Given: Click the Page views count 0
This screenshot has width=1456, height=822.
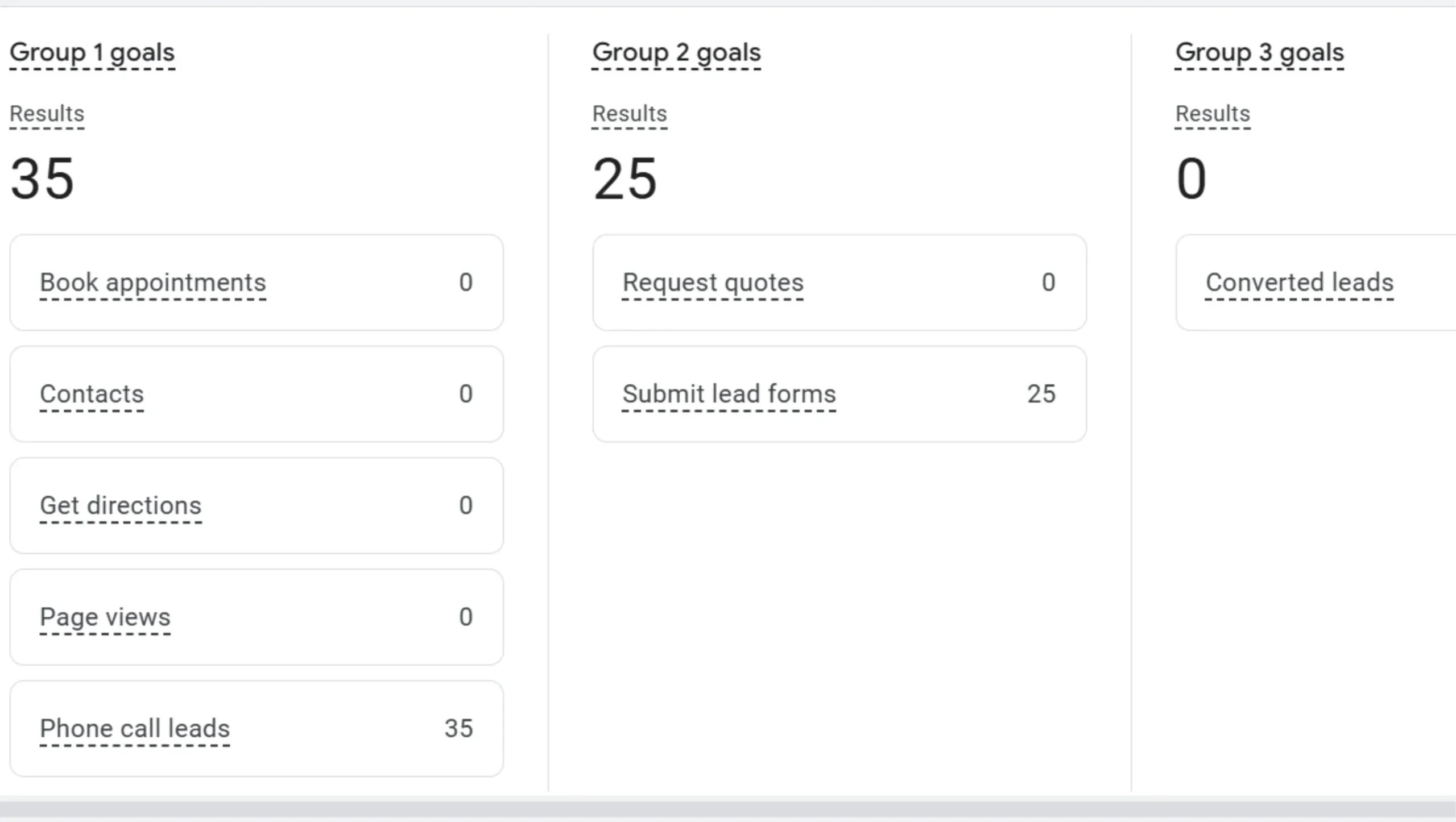Looking at the screenshot, I should click(466, 617).
